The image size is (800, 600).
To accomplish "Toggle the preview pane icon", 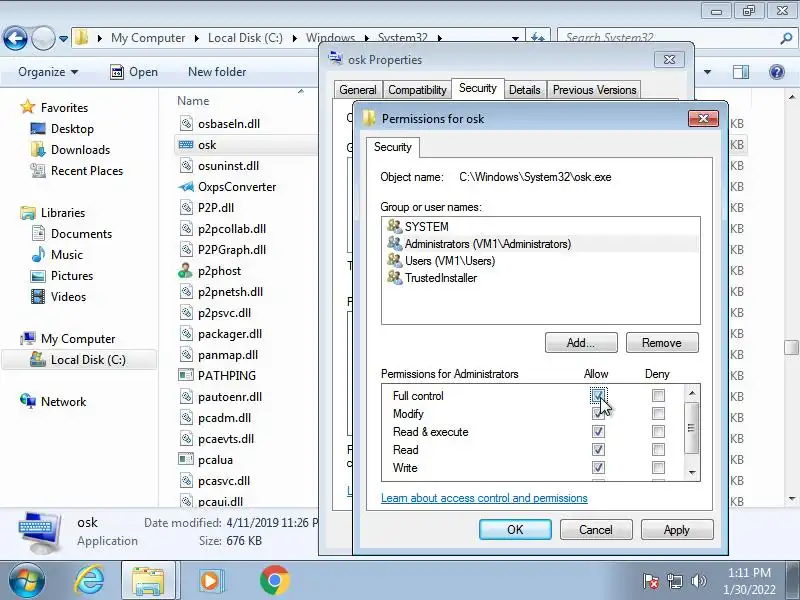I will [740, 72].
